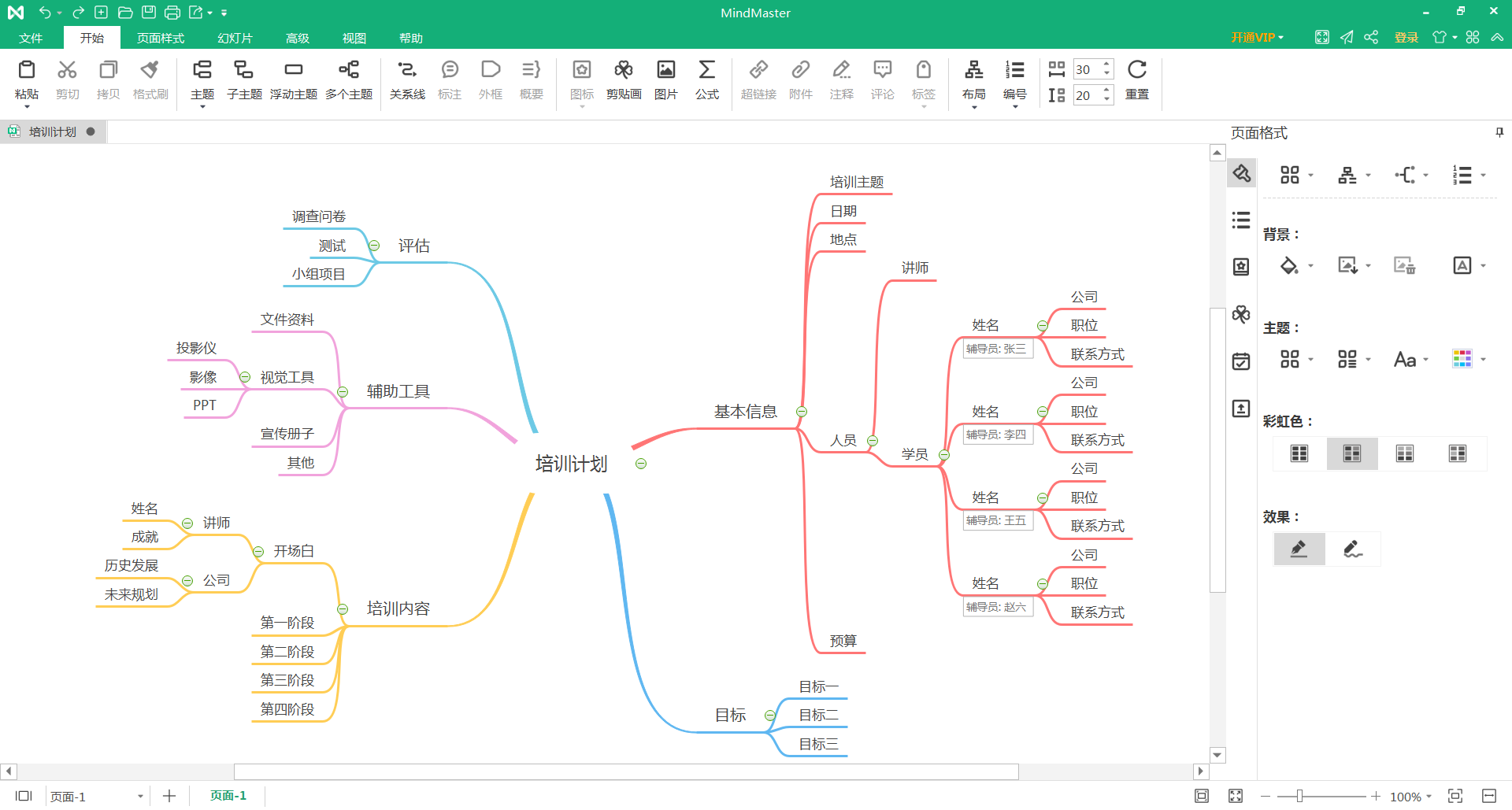The width and height of the screenshot is (1512, 810).
Task: Select the 页面-1 sheet tab
Action: point(228,796)
